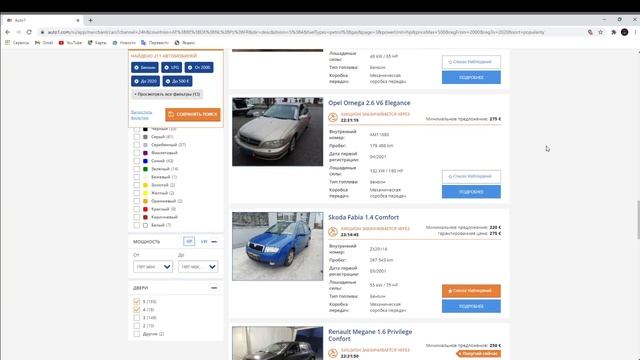
Task: Open the Новости bookmark
Action: [x=124, y=42]
